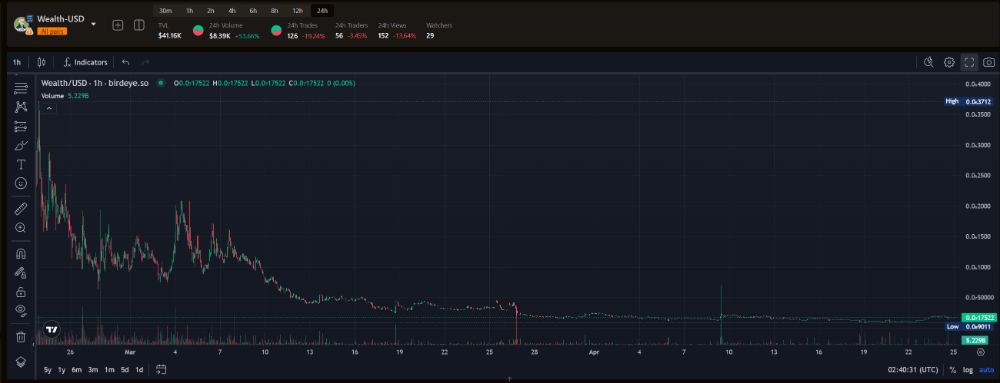The width and height of the screenshot is (1000, 383).
Task: Select the ruler measure tool
Action: [x=20, y=208]
